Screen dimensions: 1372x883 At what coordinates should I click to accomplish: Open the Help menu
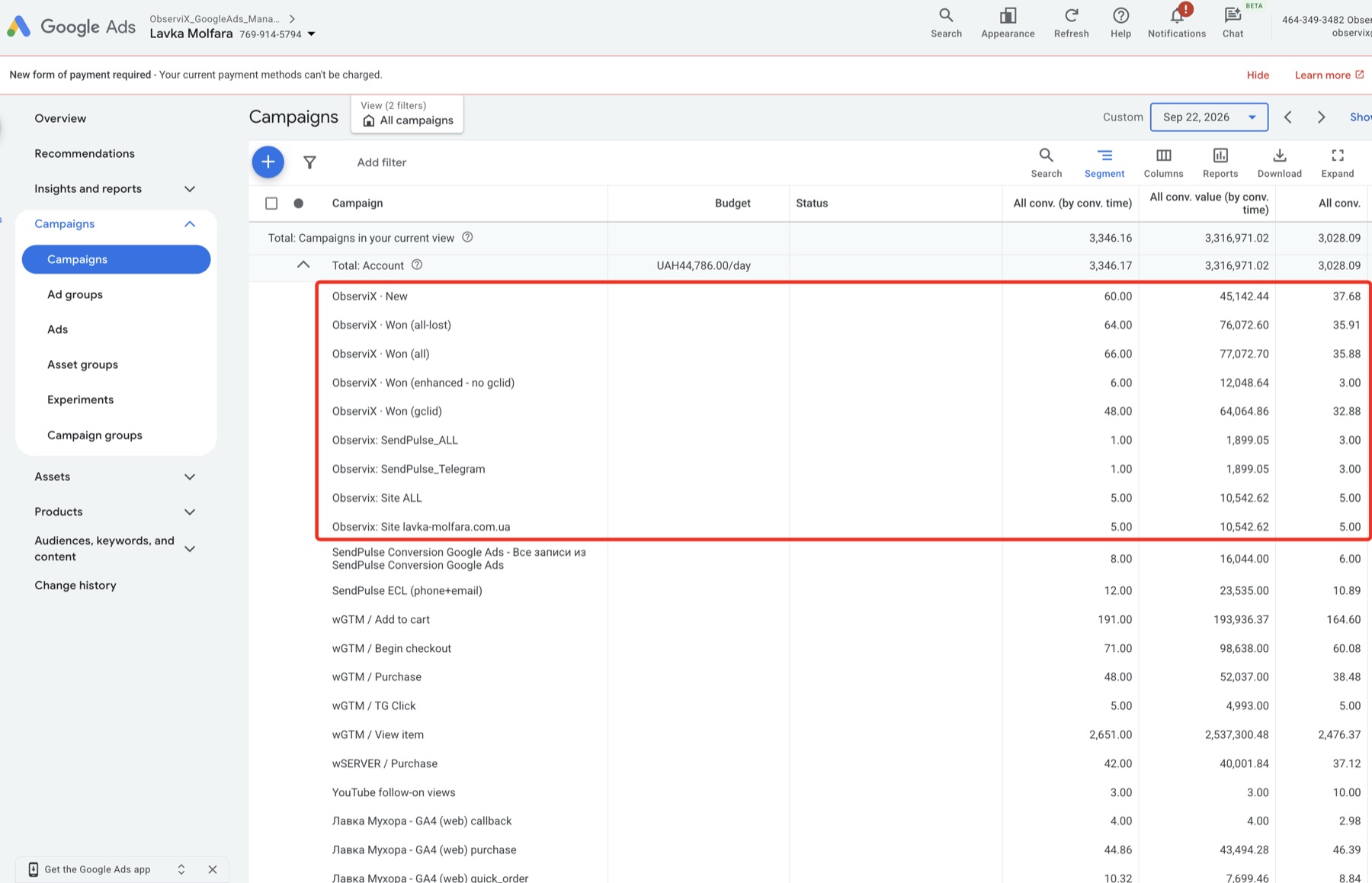(1120, 23)
